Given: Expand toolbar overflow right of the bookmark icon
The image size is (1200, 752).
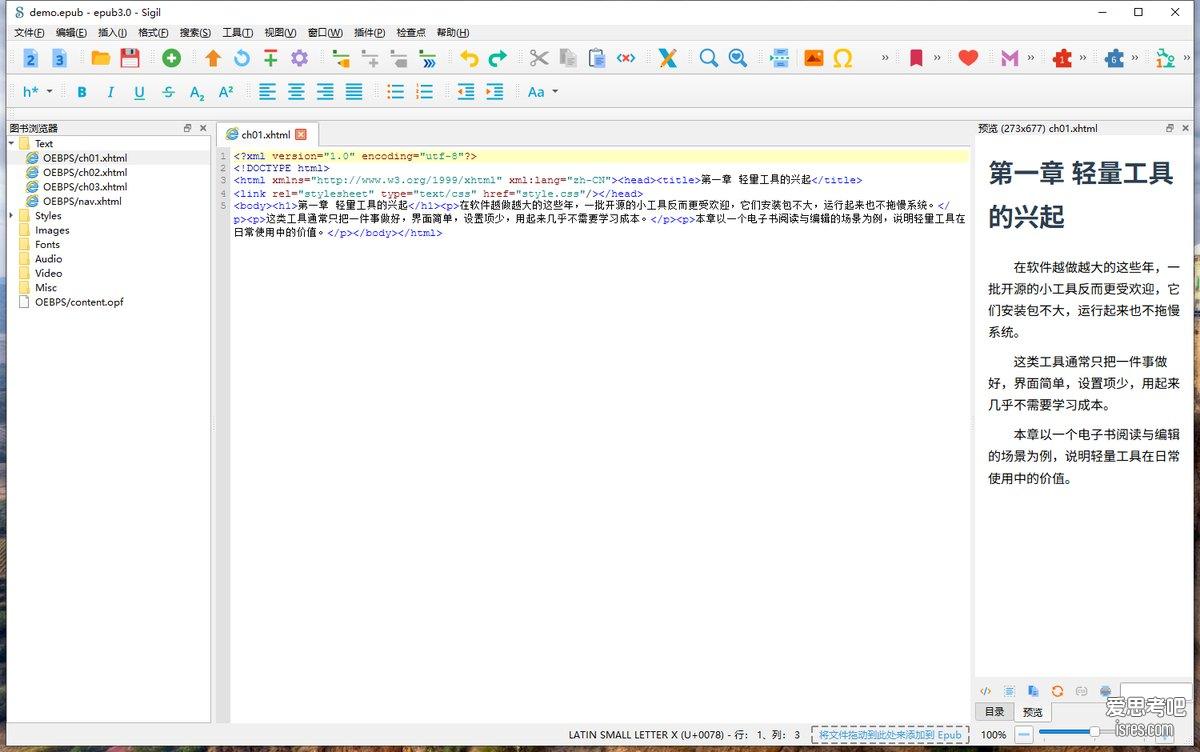Looking at the screenshot, I should [938, 58].
